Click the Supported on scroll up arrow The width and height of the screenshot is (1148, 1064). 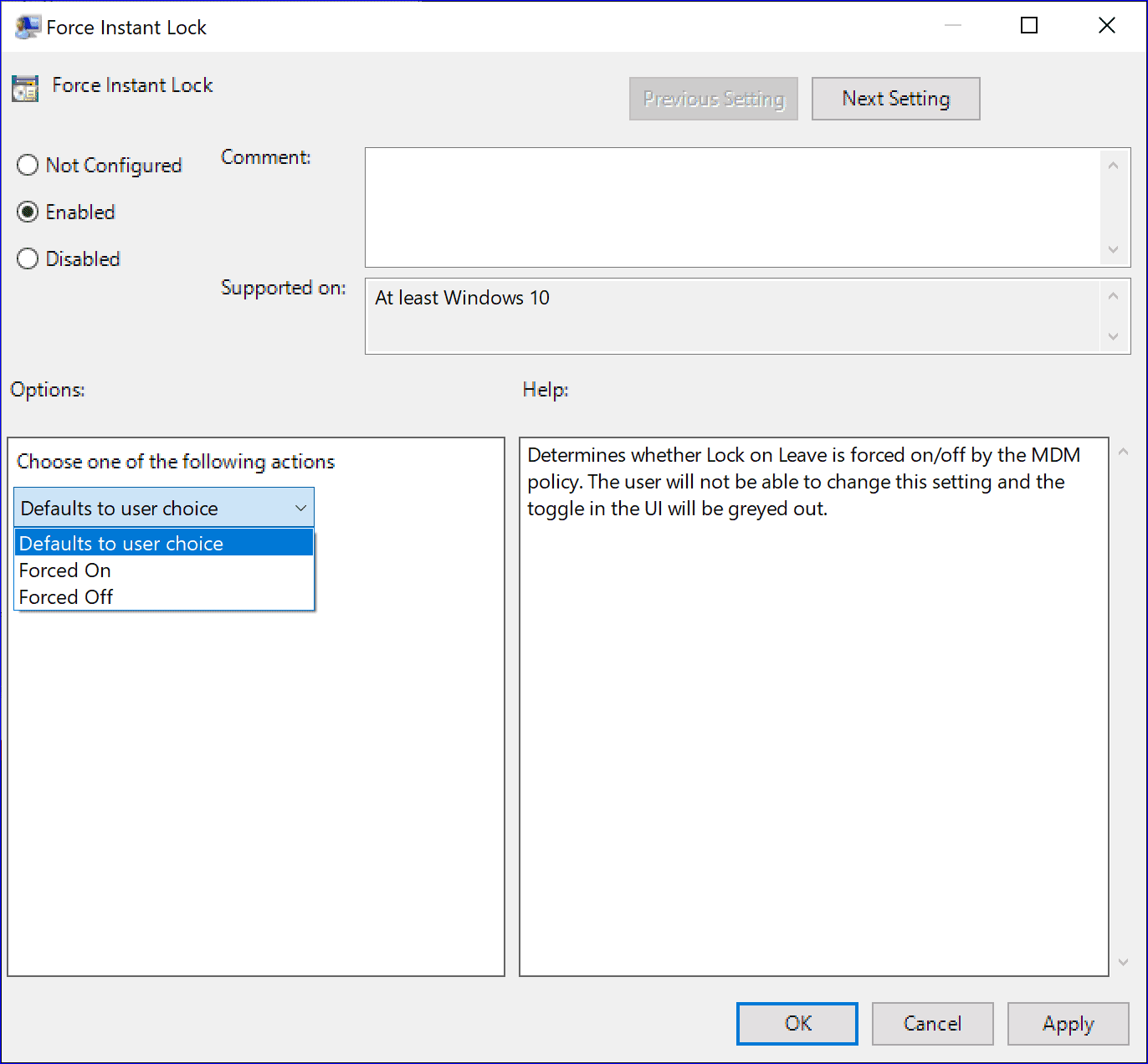(1113, 296)
